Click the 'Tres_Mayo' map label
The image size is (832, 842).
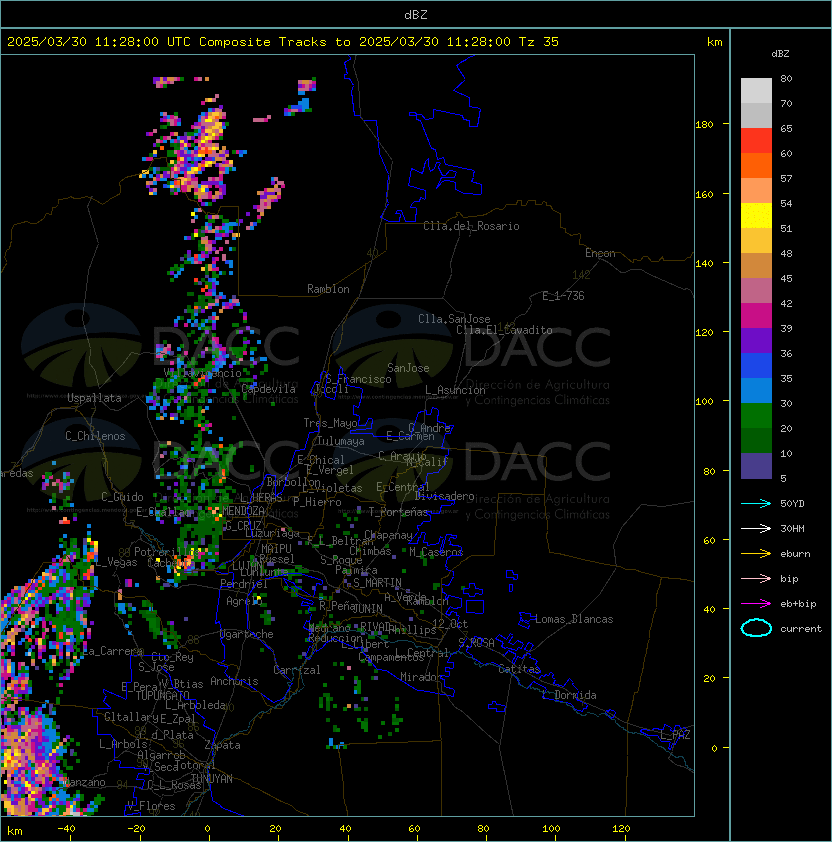330,423
